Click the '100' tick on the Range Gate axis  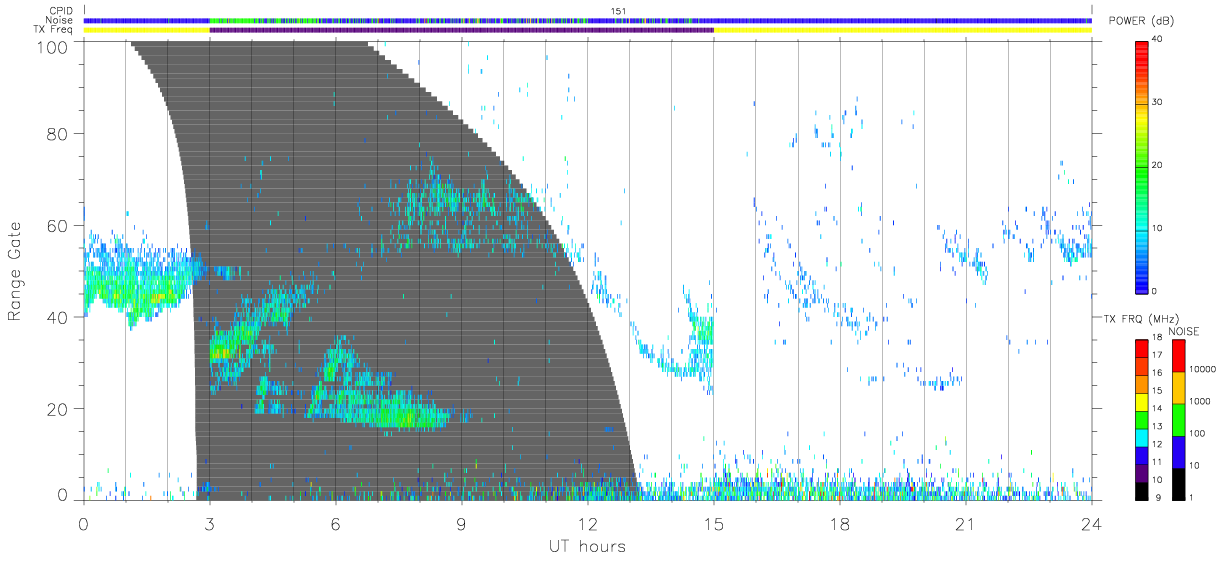pyautogui.click(x=54, y=46)
